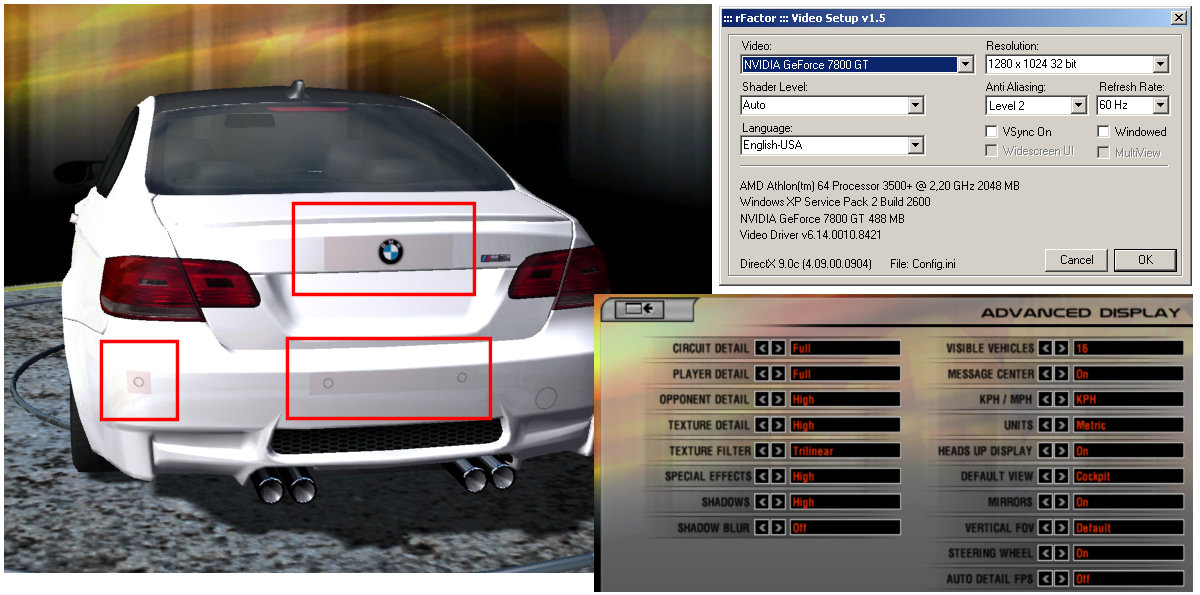Click previous arrow for Player Detail
Screen dimensions: 1200x595
[762, 374]
